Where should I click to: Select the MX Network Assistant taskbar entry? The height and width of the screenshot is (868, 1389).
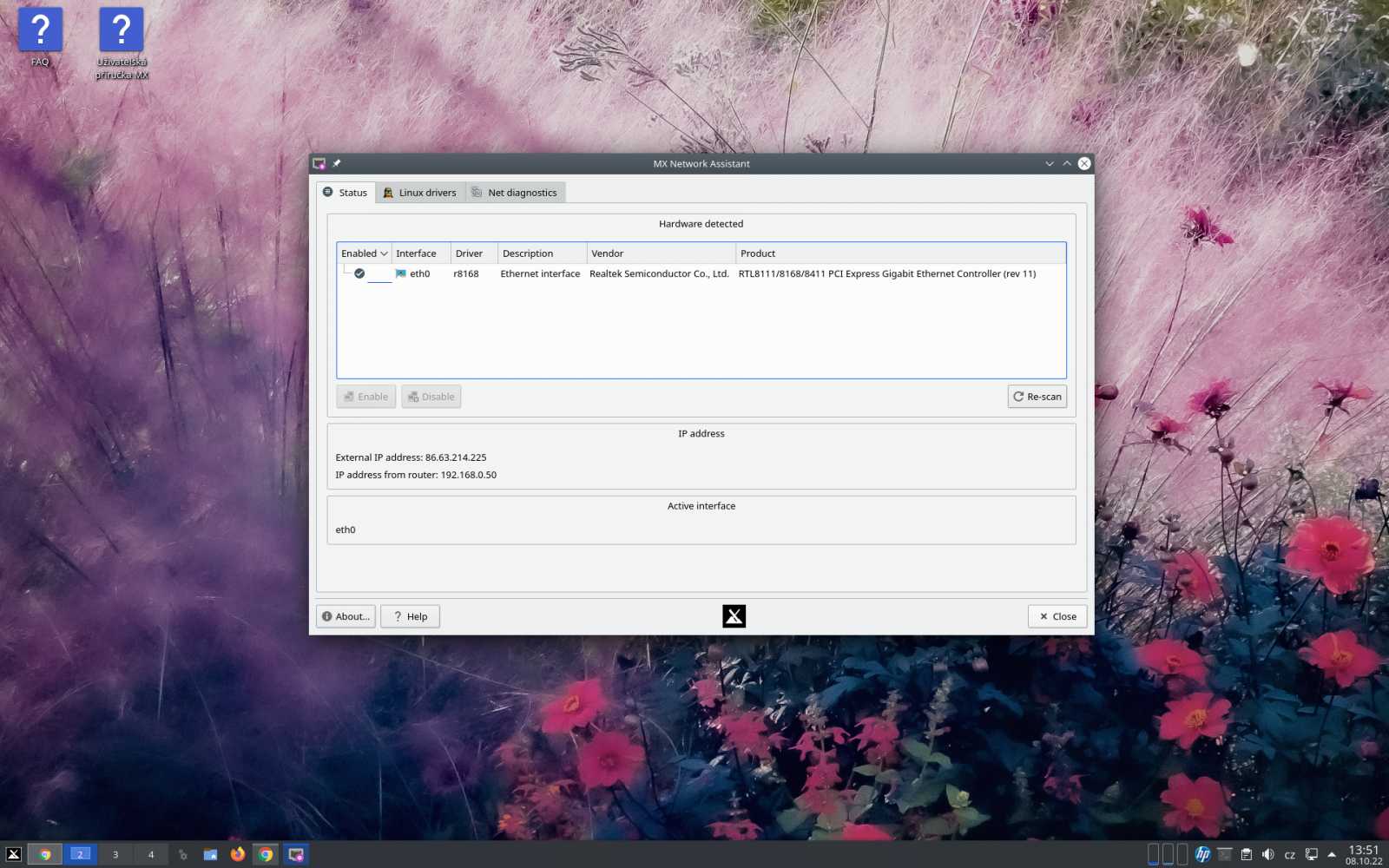pos(296,854)
